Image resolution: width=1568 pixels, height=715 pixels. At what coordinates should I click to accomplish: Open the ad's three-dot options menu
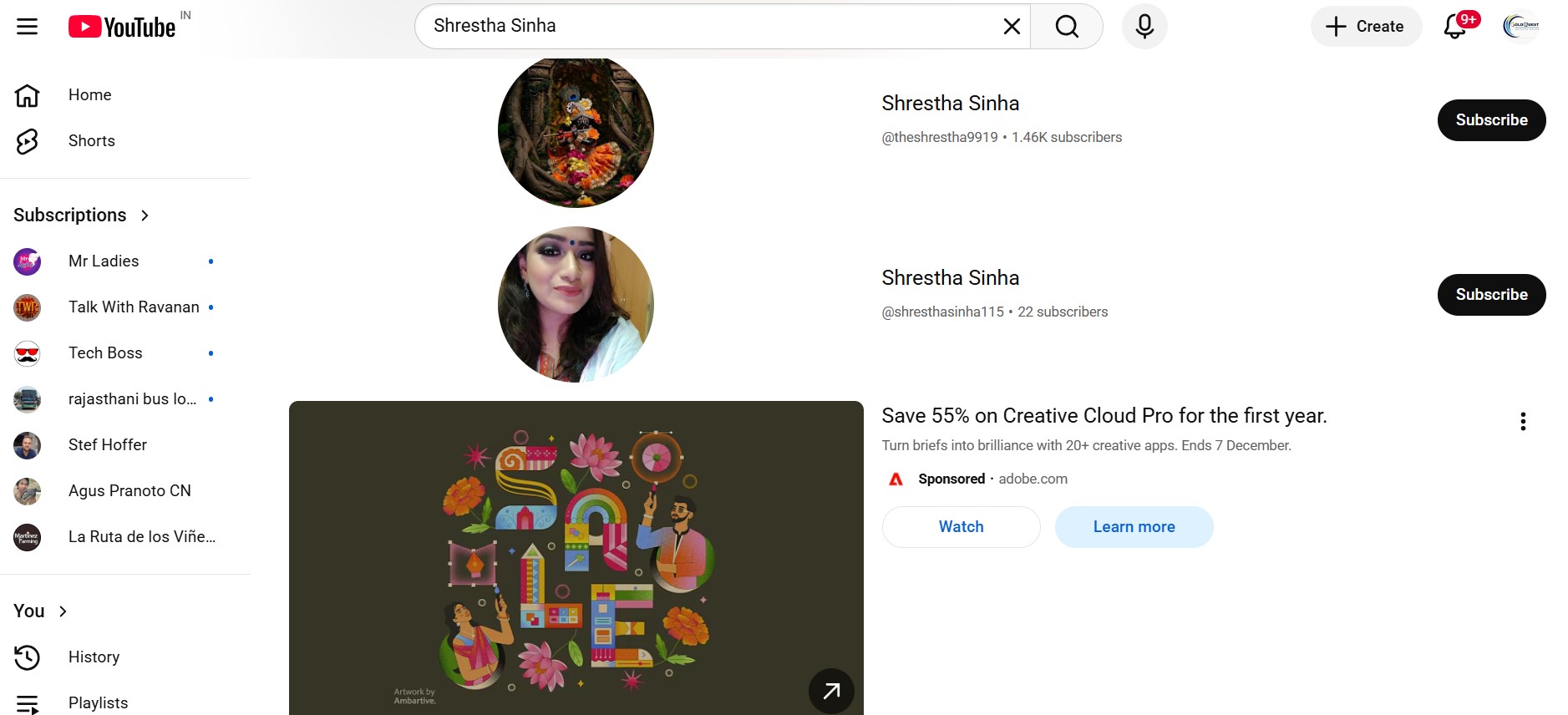coord(1523,422)
